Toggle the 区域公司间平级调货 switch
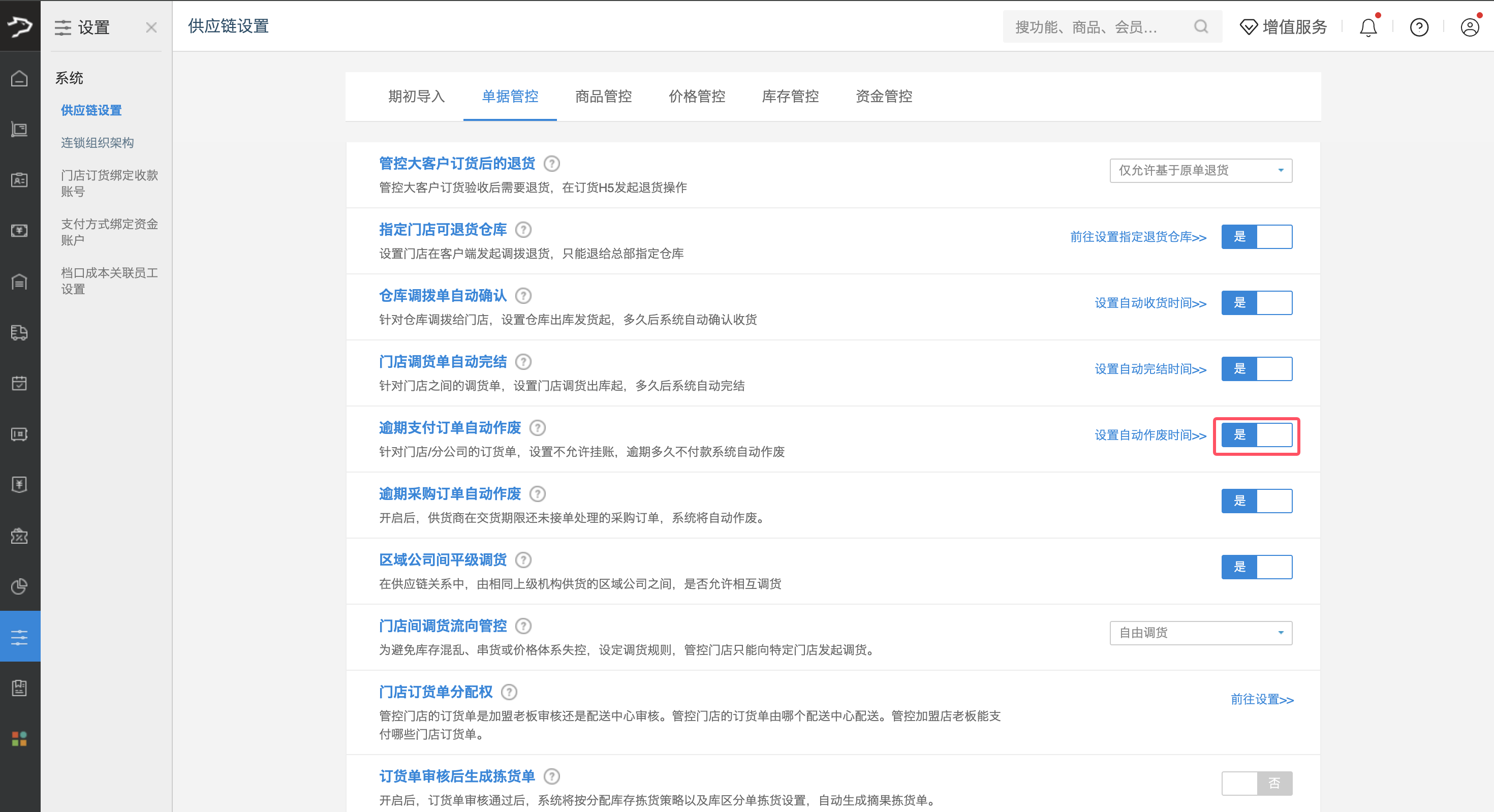 (1256, 567)
